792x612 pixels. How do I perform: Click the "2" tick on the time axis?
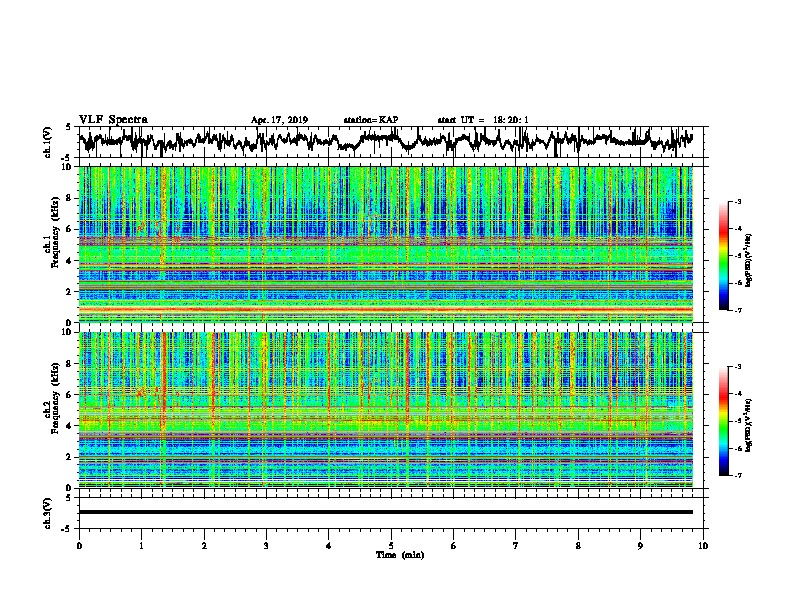[204, 546]
